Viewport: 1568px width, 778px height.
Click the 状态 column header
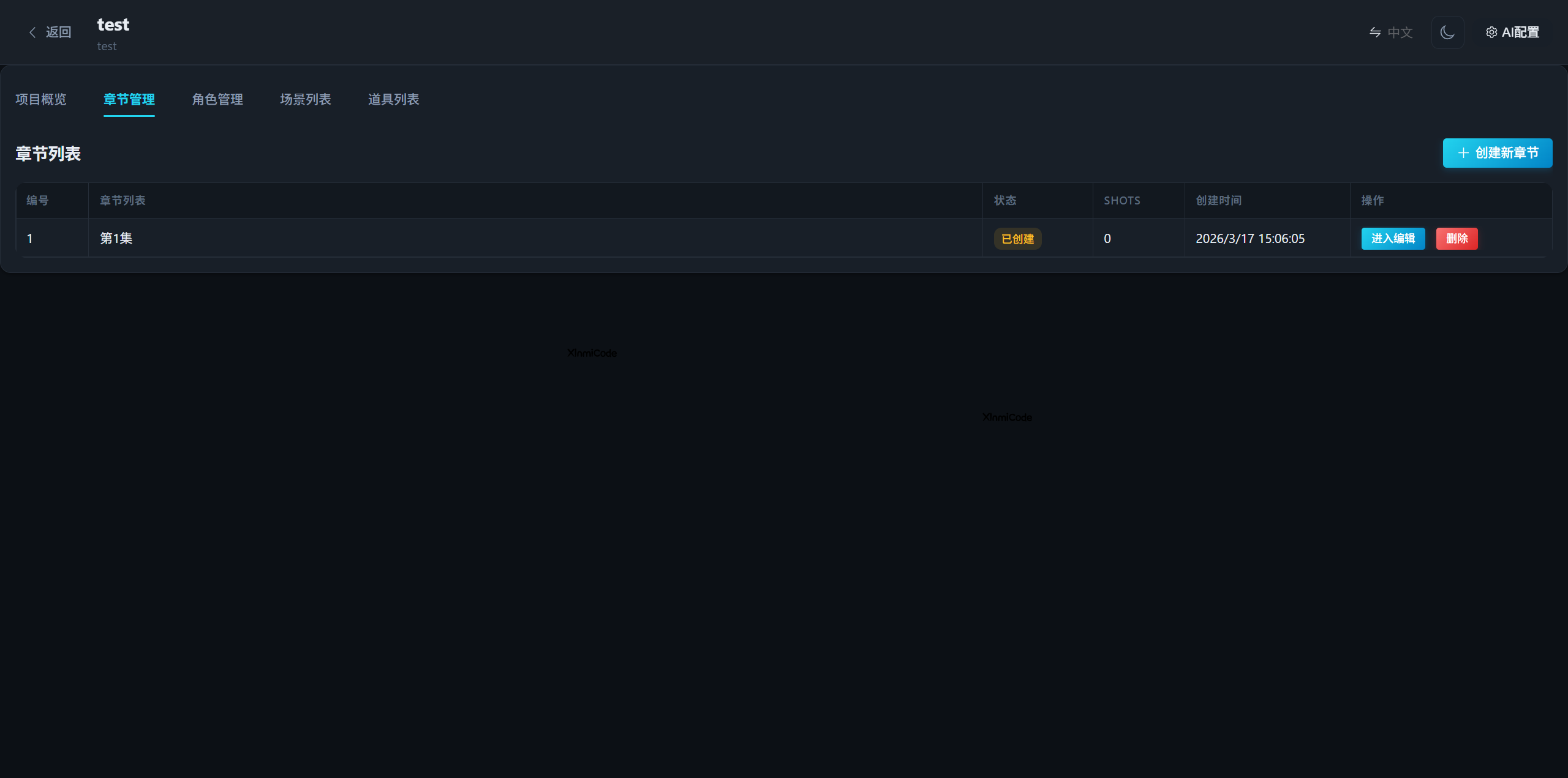click(1005, 200)
